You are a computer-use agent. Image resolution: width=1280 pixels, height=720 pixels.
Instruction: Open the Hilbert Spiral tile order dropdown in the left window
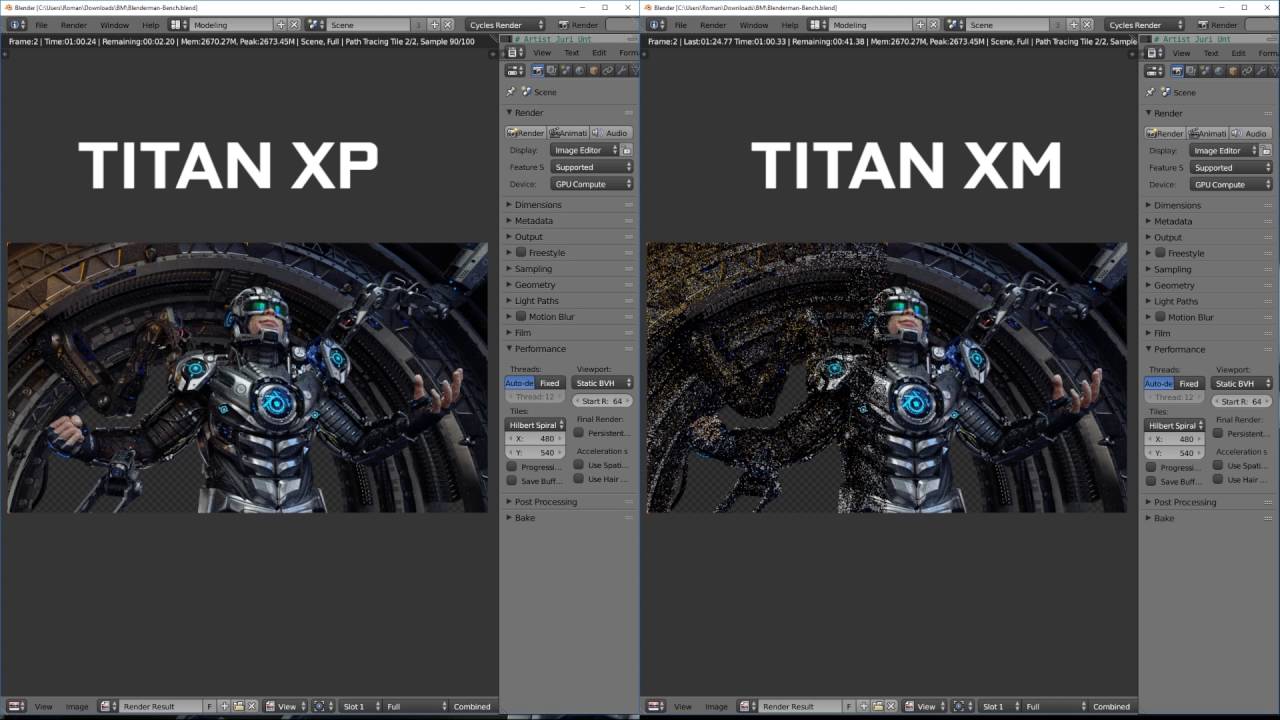(x=535, y=425)
